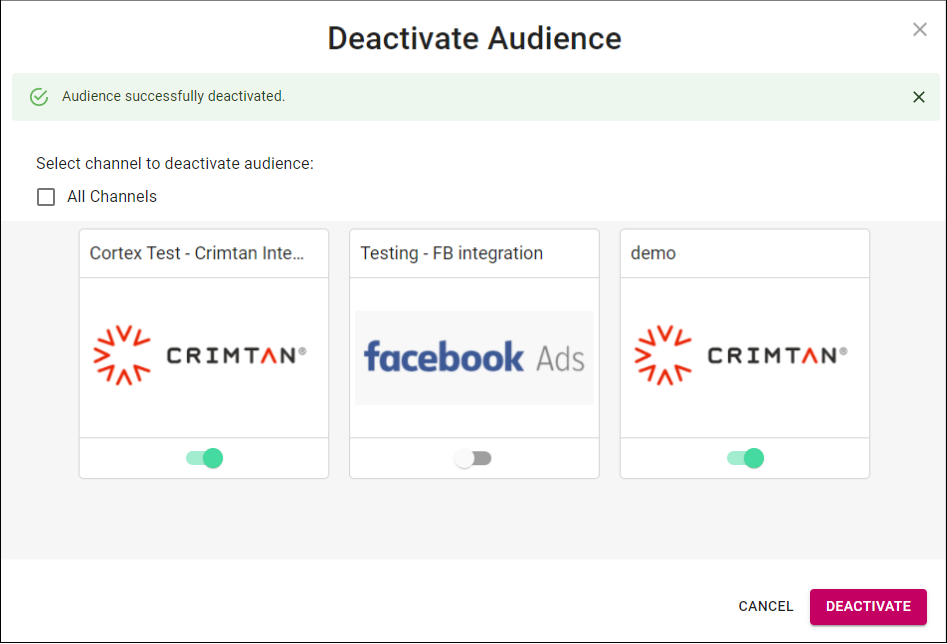Select the Crimtan logo in Cortex Test card
The image size is (947, 644).
(x=200, y=355)
